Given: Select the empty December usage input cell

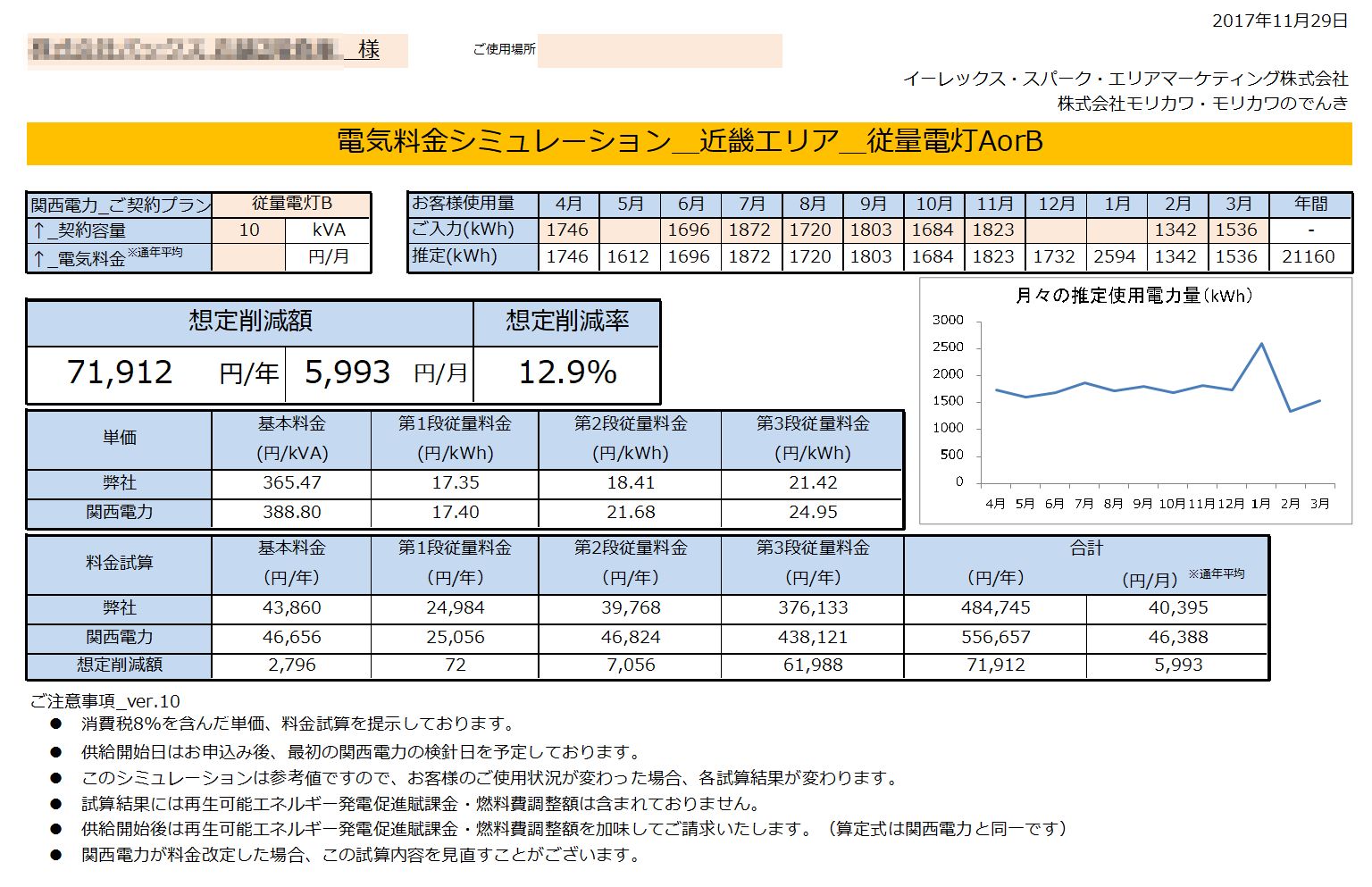Looking at the screenshot, I should [x=1056, y=230].
